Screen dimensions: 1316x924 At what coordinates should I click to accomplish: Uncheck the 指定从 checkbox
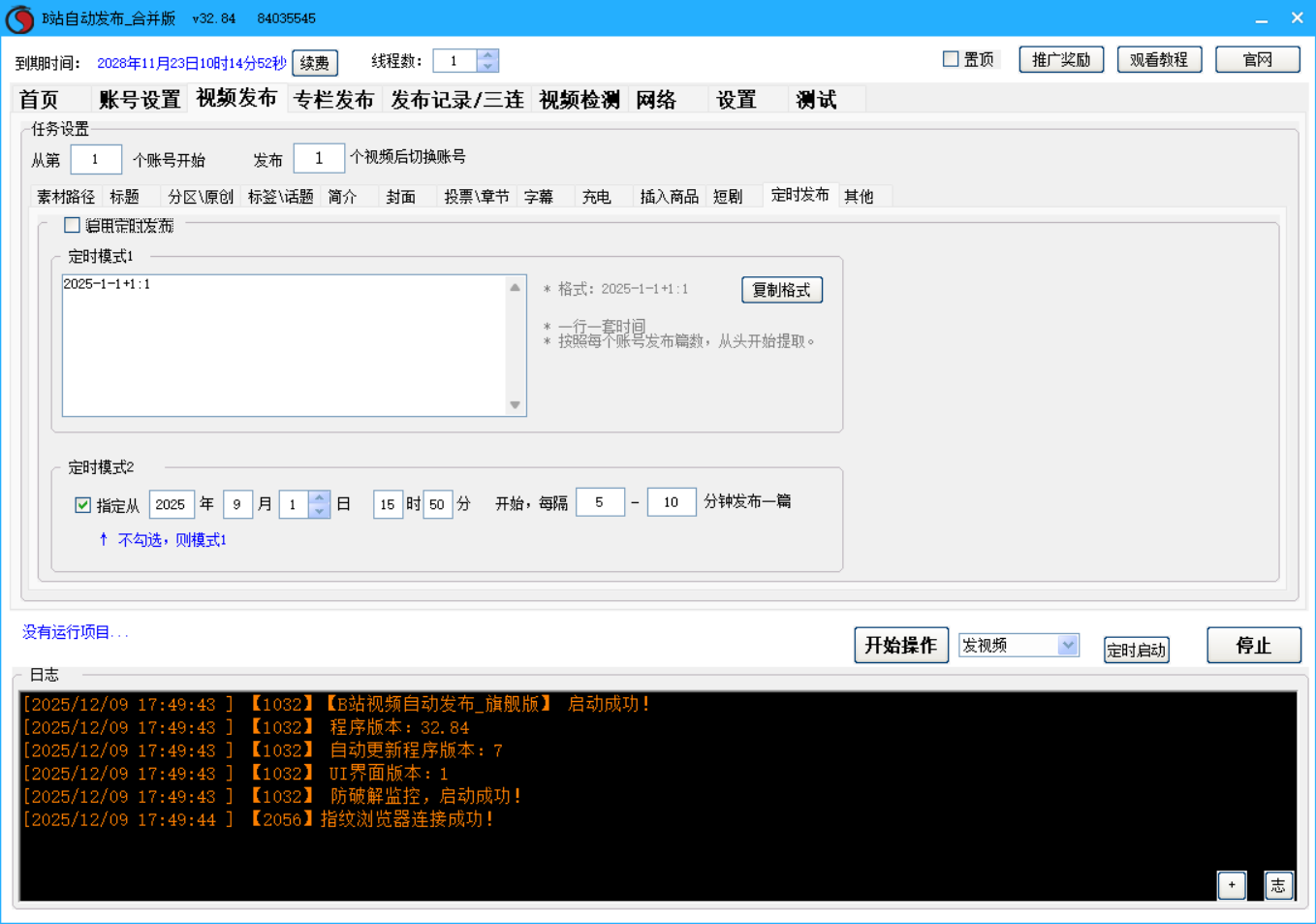point(83,505)
